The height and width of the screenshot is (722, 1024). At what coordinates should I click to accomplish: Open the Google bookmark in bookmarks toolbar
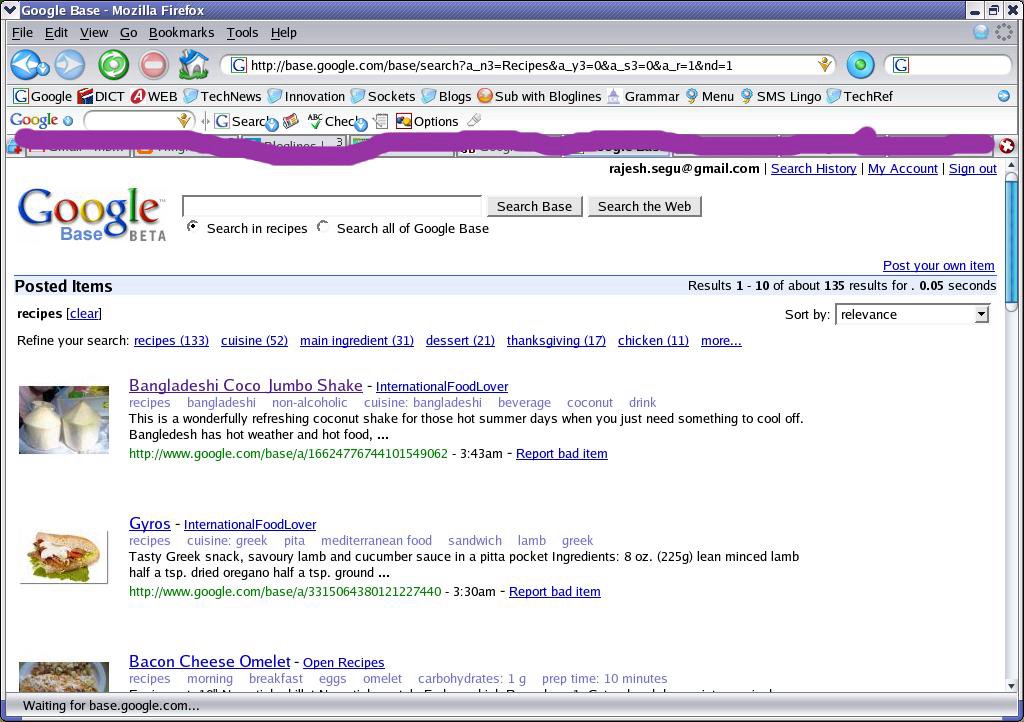(x=43, y=96)
